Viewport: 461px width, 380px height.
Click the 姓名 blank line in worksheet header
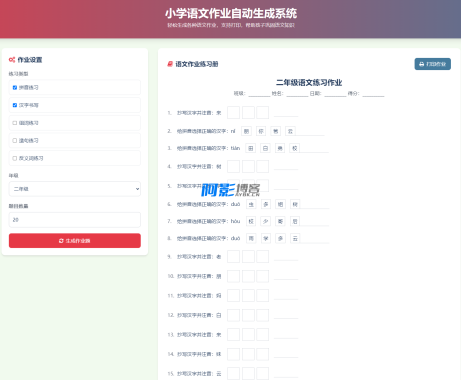[297, 94]
